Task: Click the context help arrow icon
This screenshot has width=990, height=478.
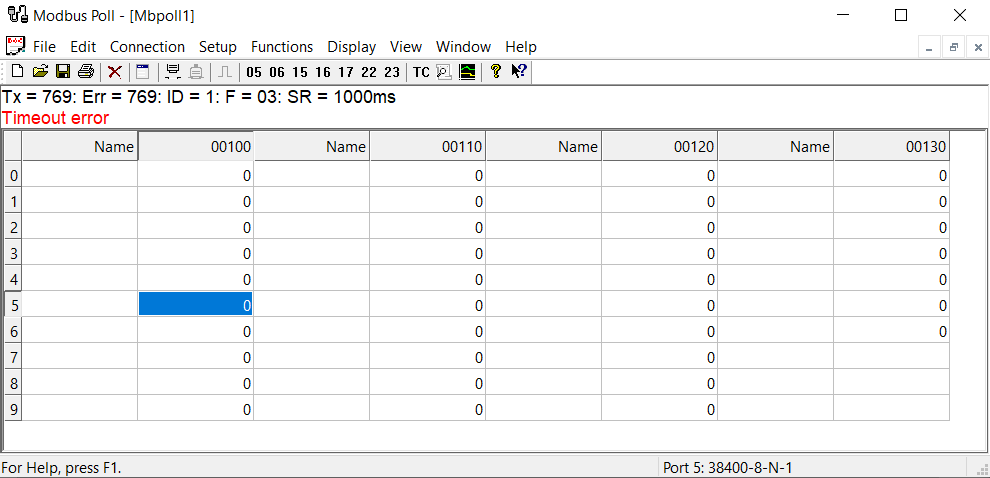Action: click(x=519, y=72)
